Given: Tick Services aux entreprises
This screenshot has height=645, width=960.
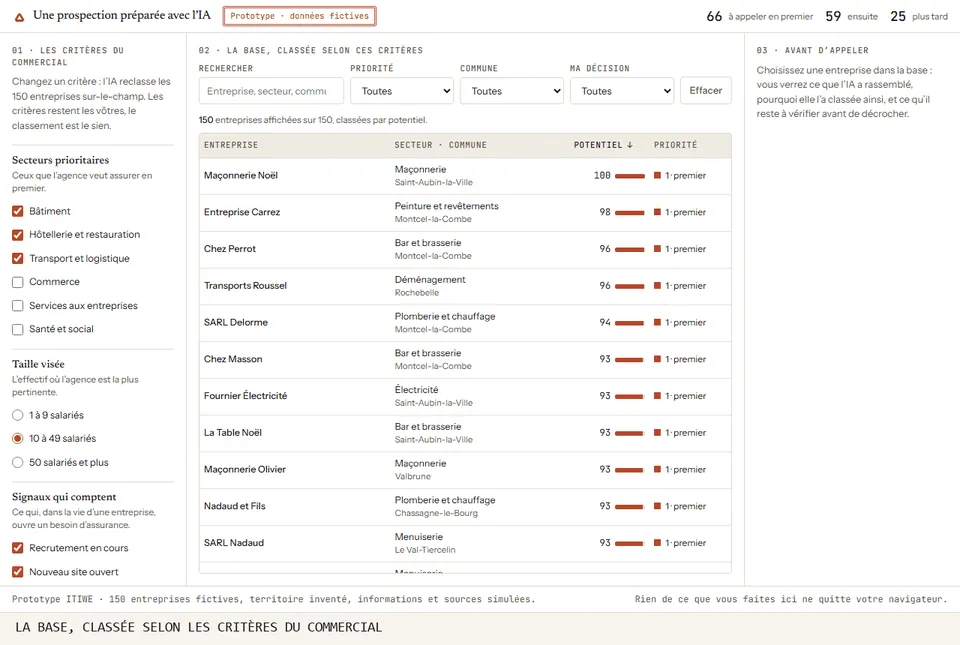Looking at the screenshot, I should click(18, 305).
